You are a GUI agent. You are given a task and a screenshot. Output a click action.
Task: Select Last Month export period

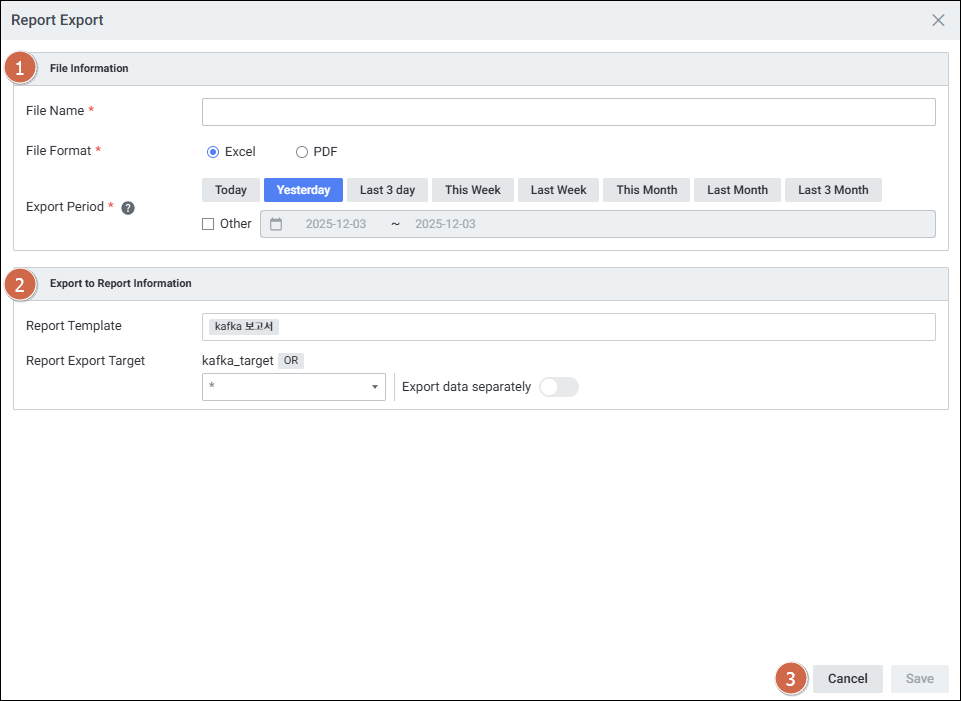click(x=737, y=190)
